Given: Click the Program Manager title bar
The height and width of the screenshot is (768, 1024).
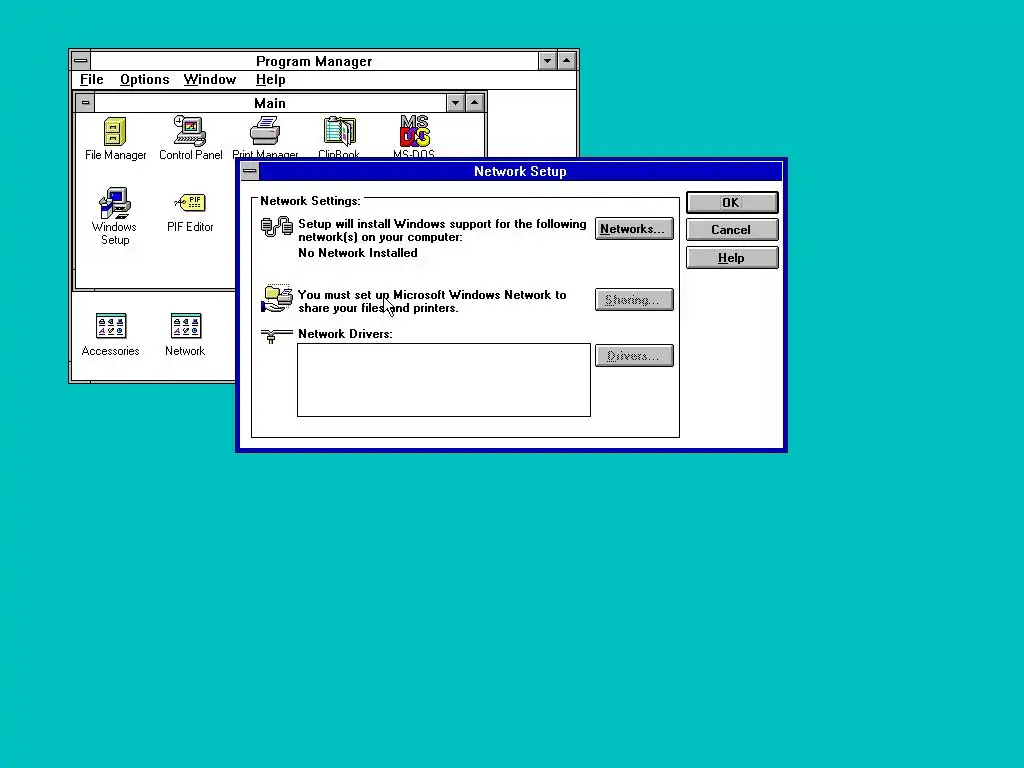Looking at the screenshot, I should click(314, 61).
